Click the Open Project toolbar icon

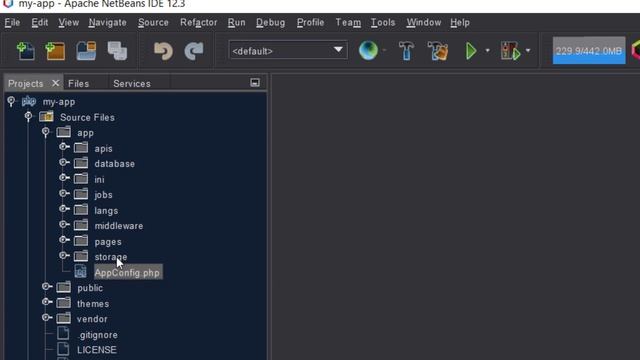tap(86, 51)
